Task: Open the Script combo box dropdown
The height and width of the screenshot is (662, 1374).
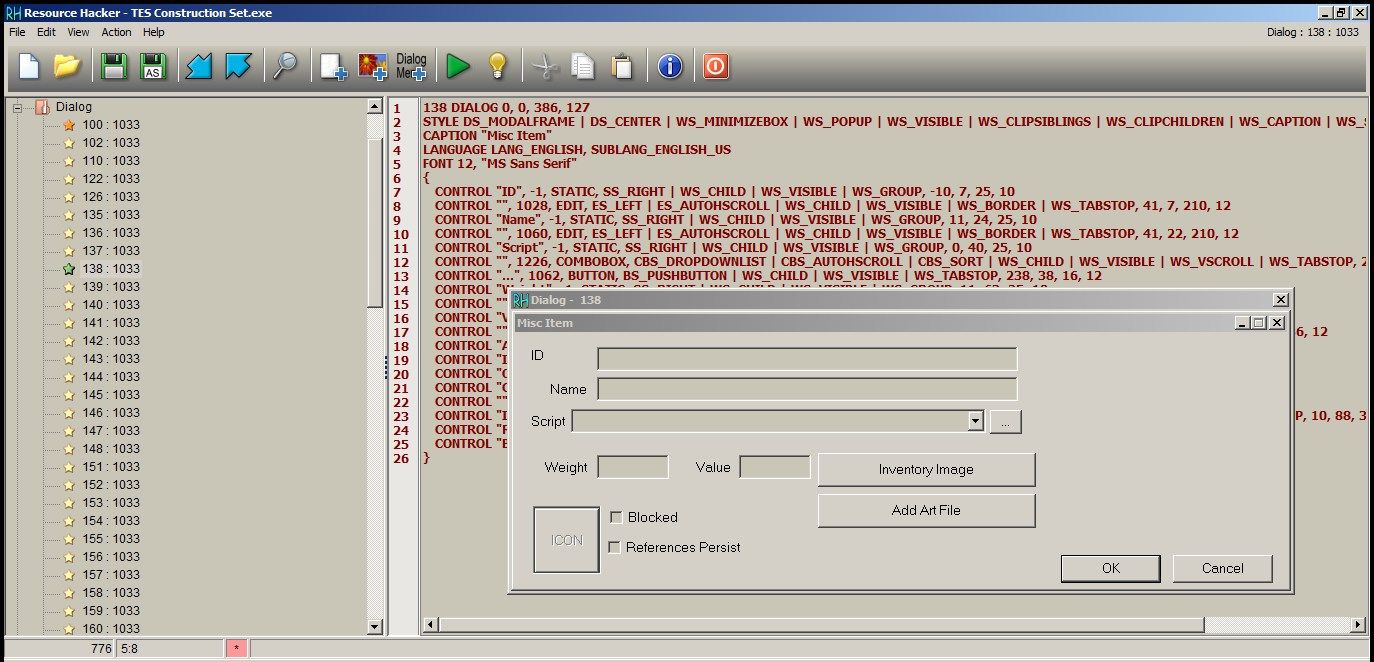Action: coord(976,422)
